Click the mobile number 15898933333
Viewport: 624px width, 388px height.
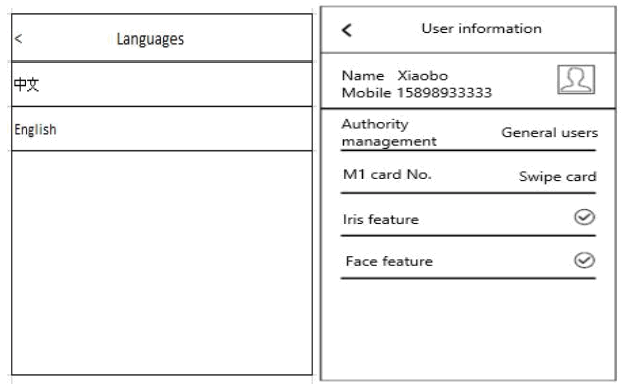pos(445,93)
